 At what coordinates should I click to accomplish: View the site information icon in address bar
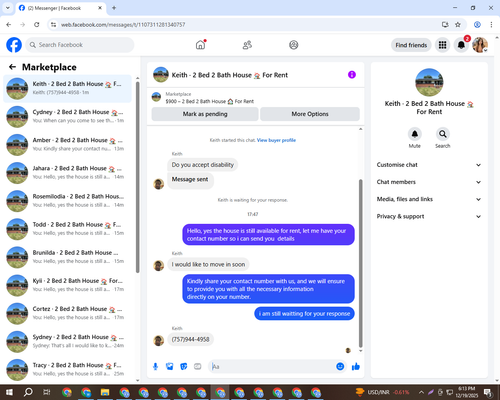coord(53,25)
